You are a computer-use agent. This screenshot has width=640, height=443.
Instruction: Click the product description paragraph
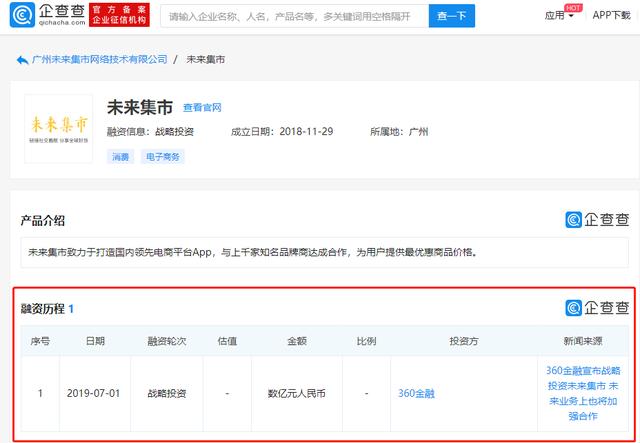pos(253,252)
